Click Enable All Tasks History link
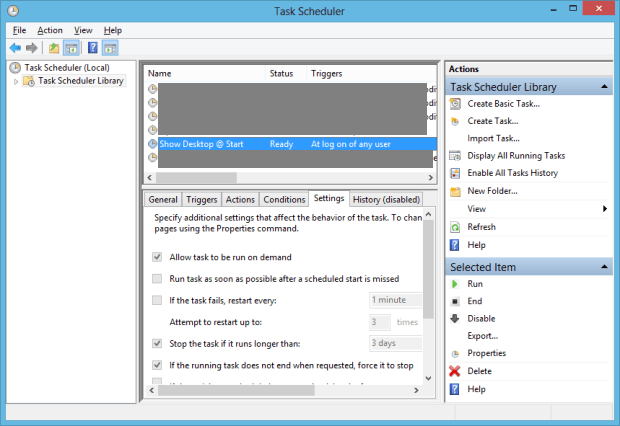The image size is (620, 426). [512, 173]
